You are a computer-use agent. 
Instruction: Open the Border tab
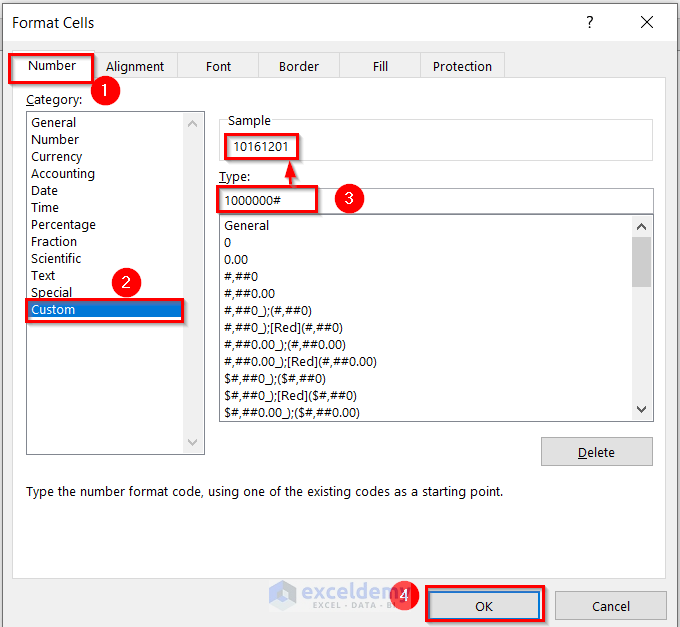click(x=299, y=66)
